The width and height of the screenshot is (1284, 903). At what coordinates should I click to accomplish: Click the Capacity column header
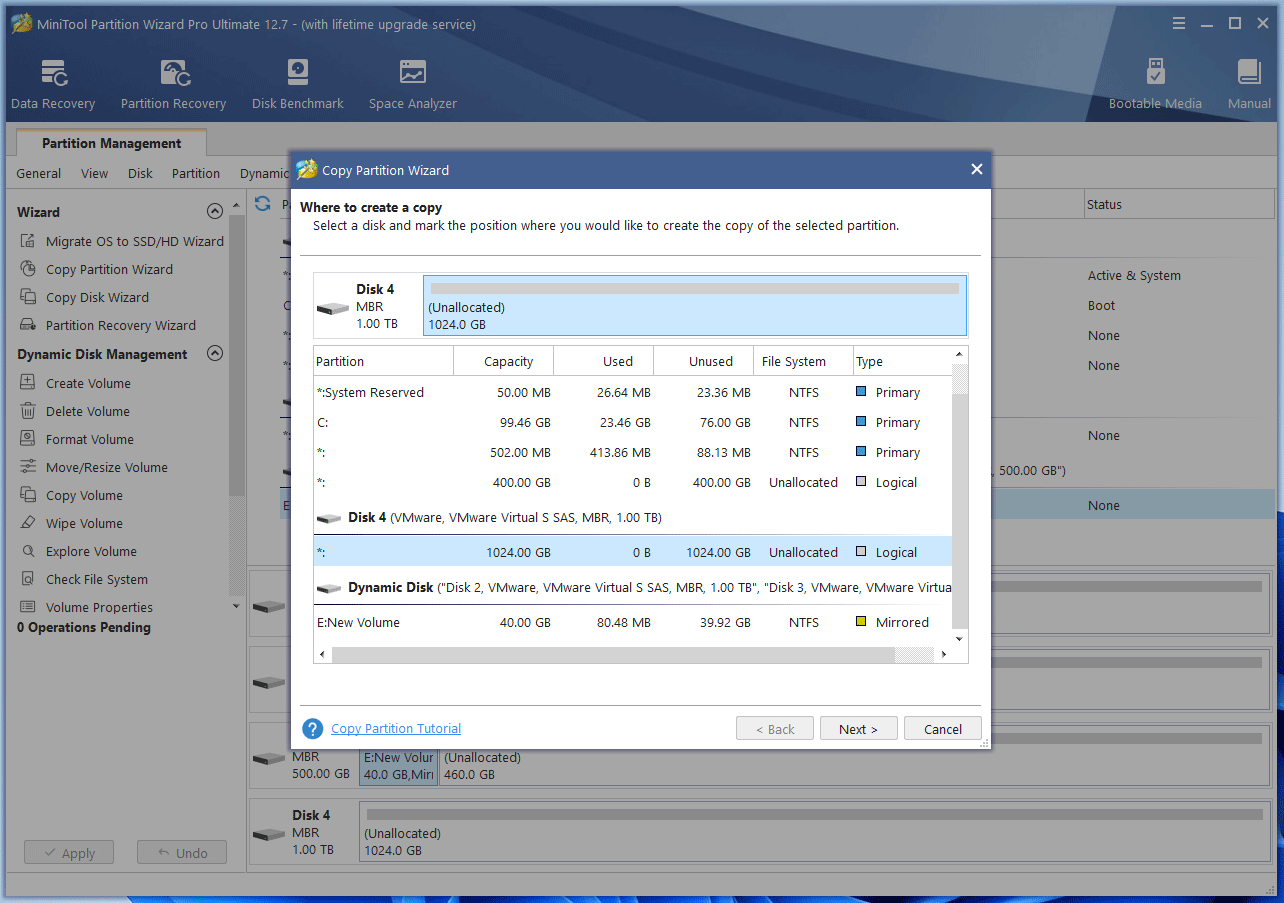click(x=504, y=361)
